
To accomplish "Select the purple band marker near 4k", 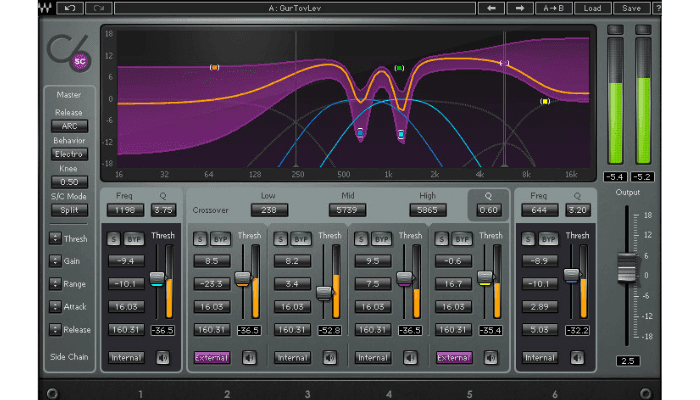I will pos(504,63).
